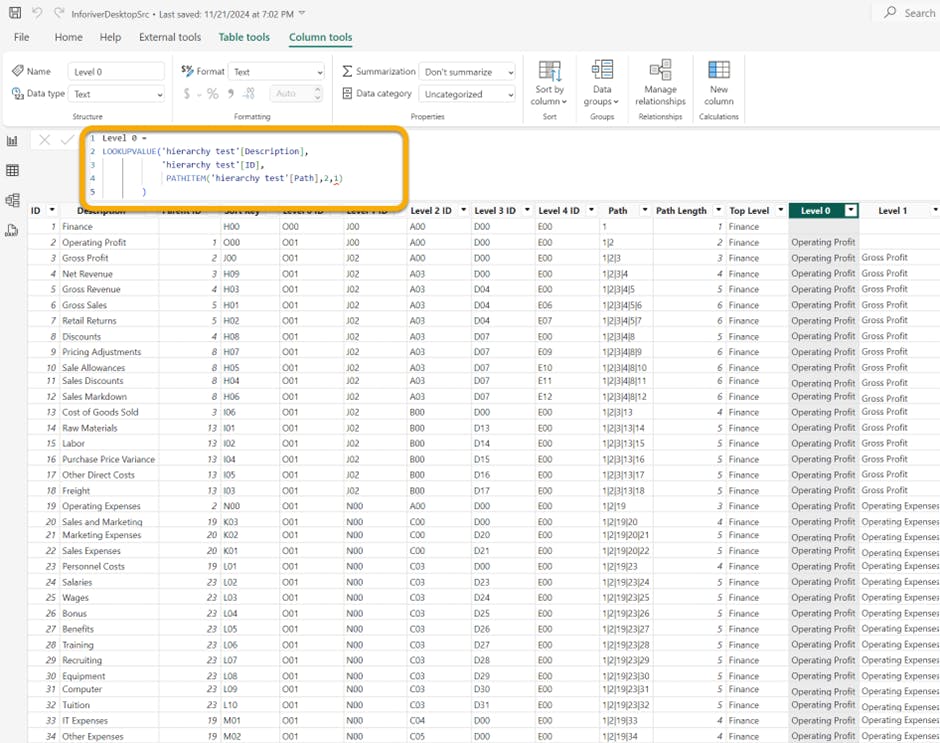Open the External tools tab
Viewport: 940px width, 743px height.
pos(169,37)
